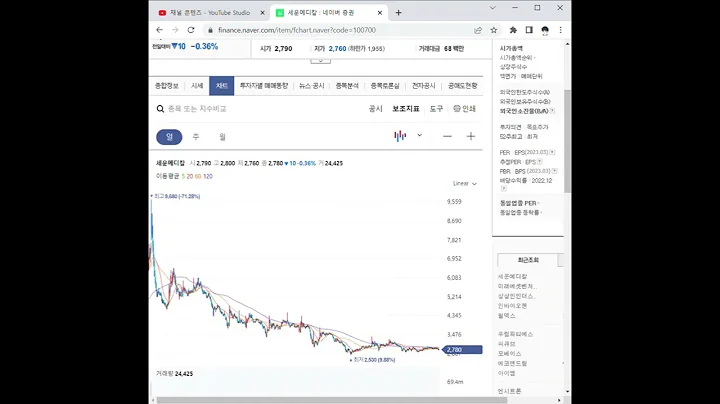Screen dimensions: 720x404
Task: Zoom out the chart with the minus icon
Action: click(x=447, y=136)
